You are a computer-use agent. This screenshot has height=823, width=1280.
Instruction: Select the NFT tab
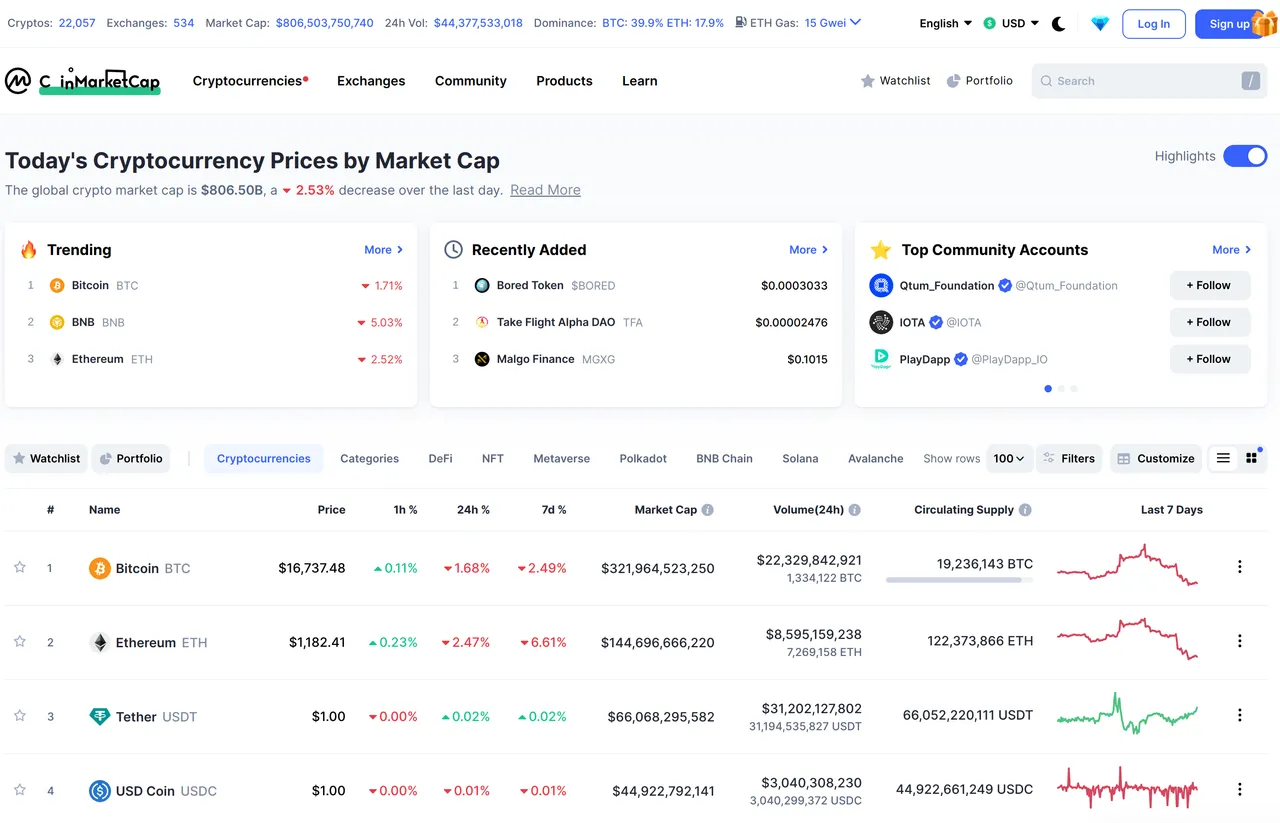click(493, 458)
